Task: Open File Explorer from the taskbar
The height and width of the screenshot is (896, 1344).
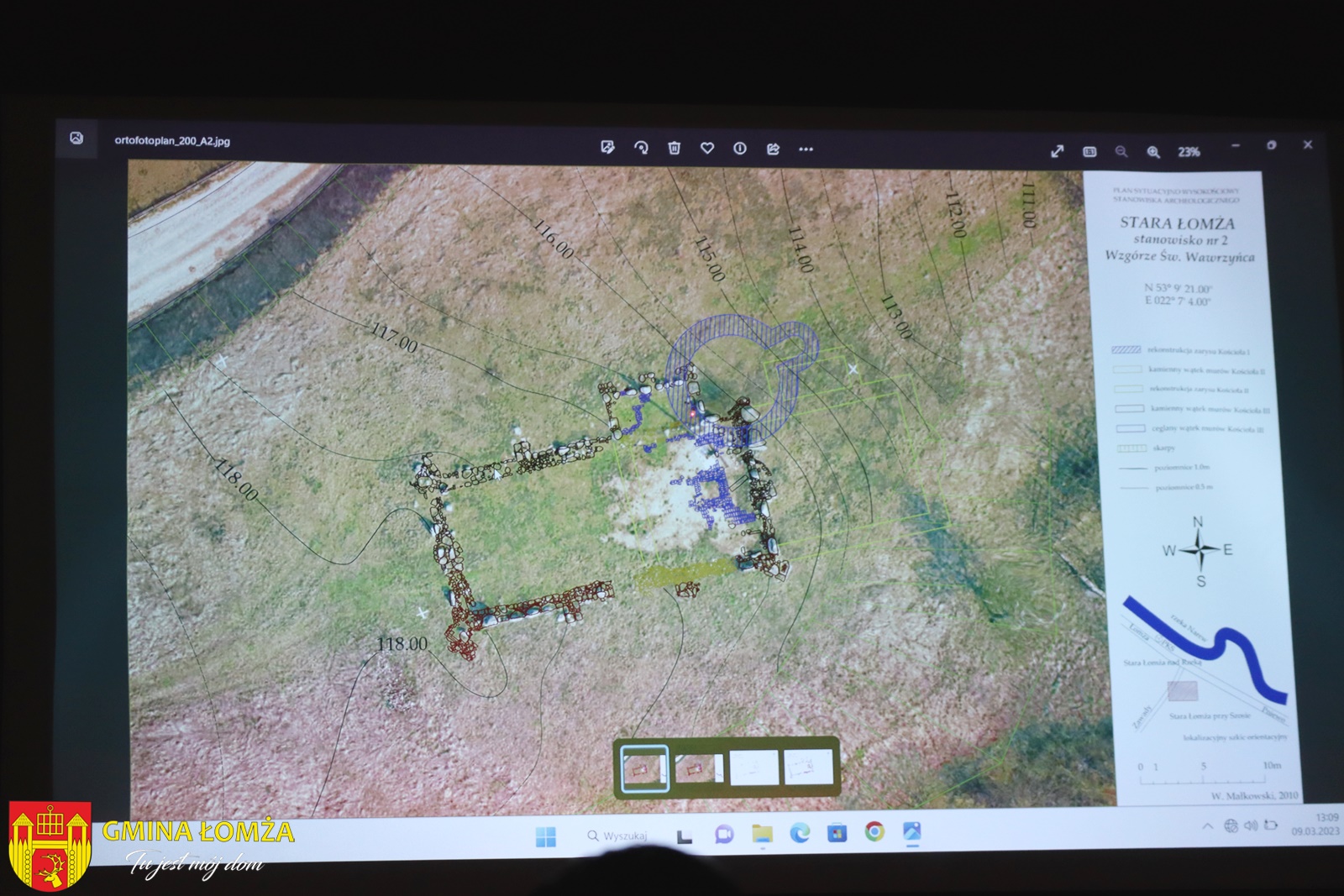Action: 762,834
